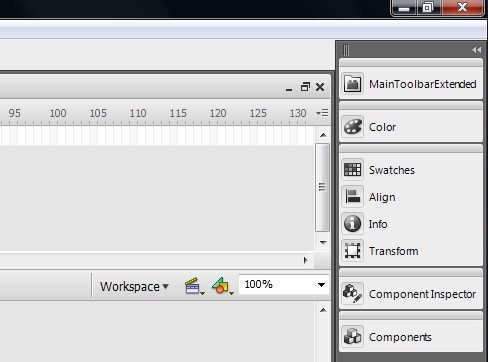Open the 100% zoom level dropdown arrow
This screenshot has width=488, height=362.
(x=321, y=285)
